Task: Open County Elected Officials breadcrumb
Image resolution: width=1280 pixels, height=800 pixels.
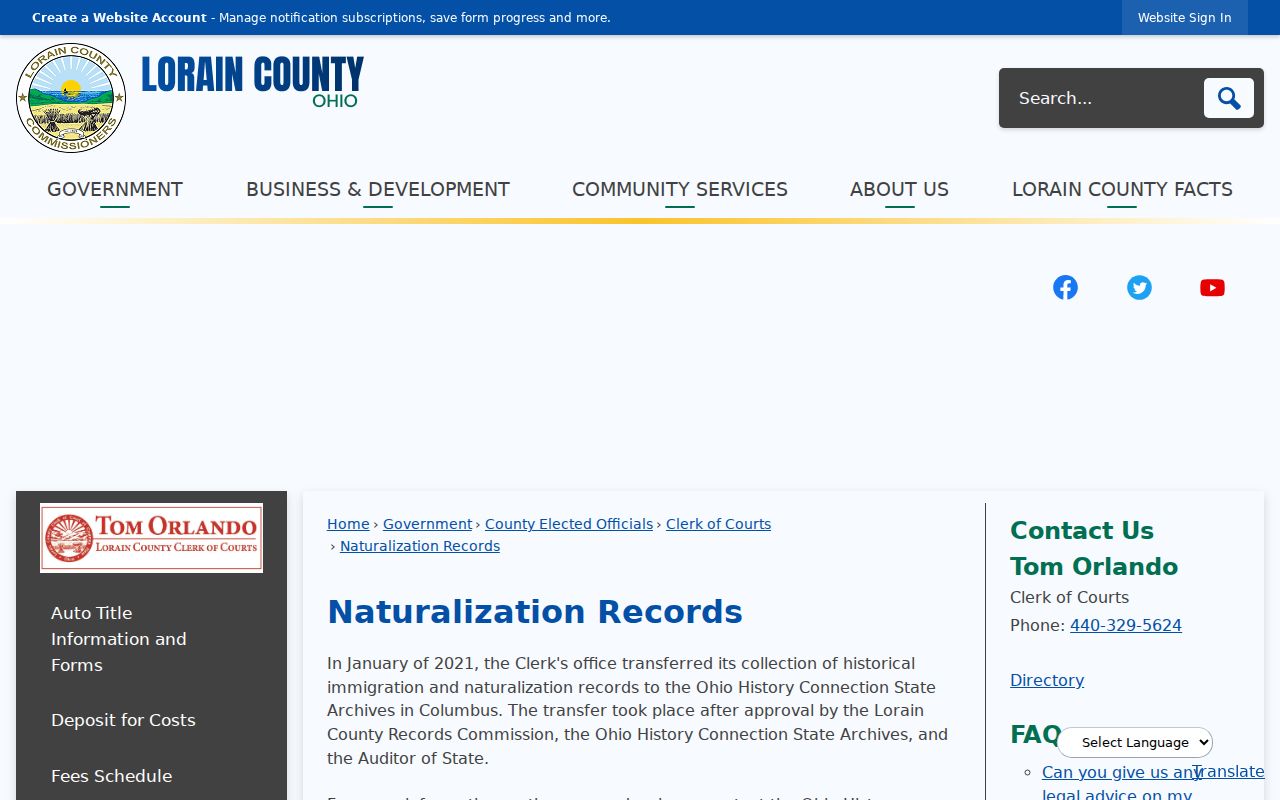Action: tap(569, 524)
